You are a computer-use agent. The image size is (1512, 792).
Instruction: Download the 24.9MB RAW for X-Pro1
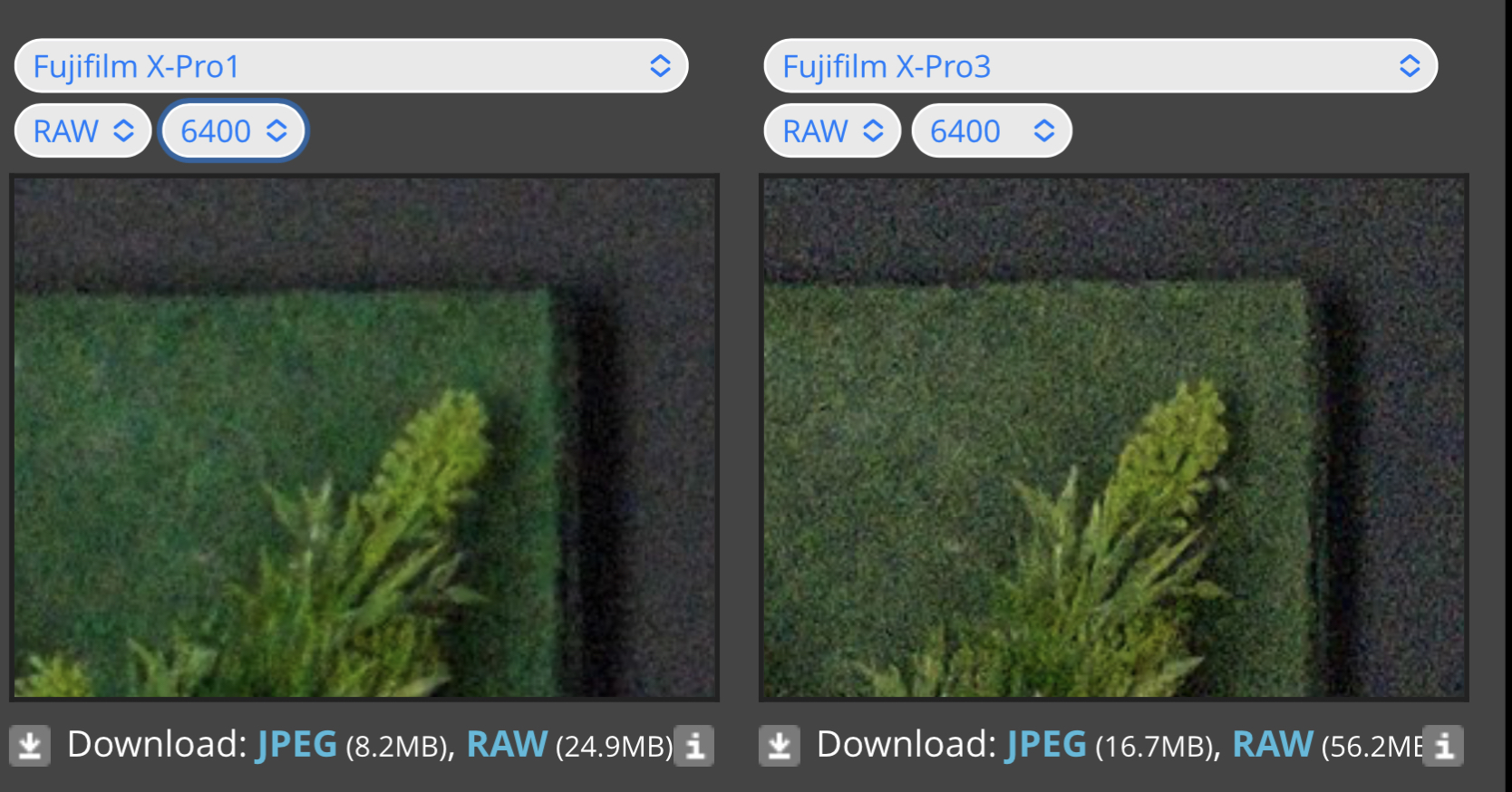(507, 745)
